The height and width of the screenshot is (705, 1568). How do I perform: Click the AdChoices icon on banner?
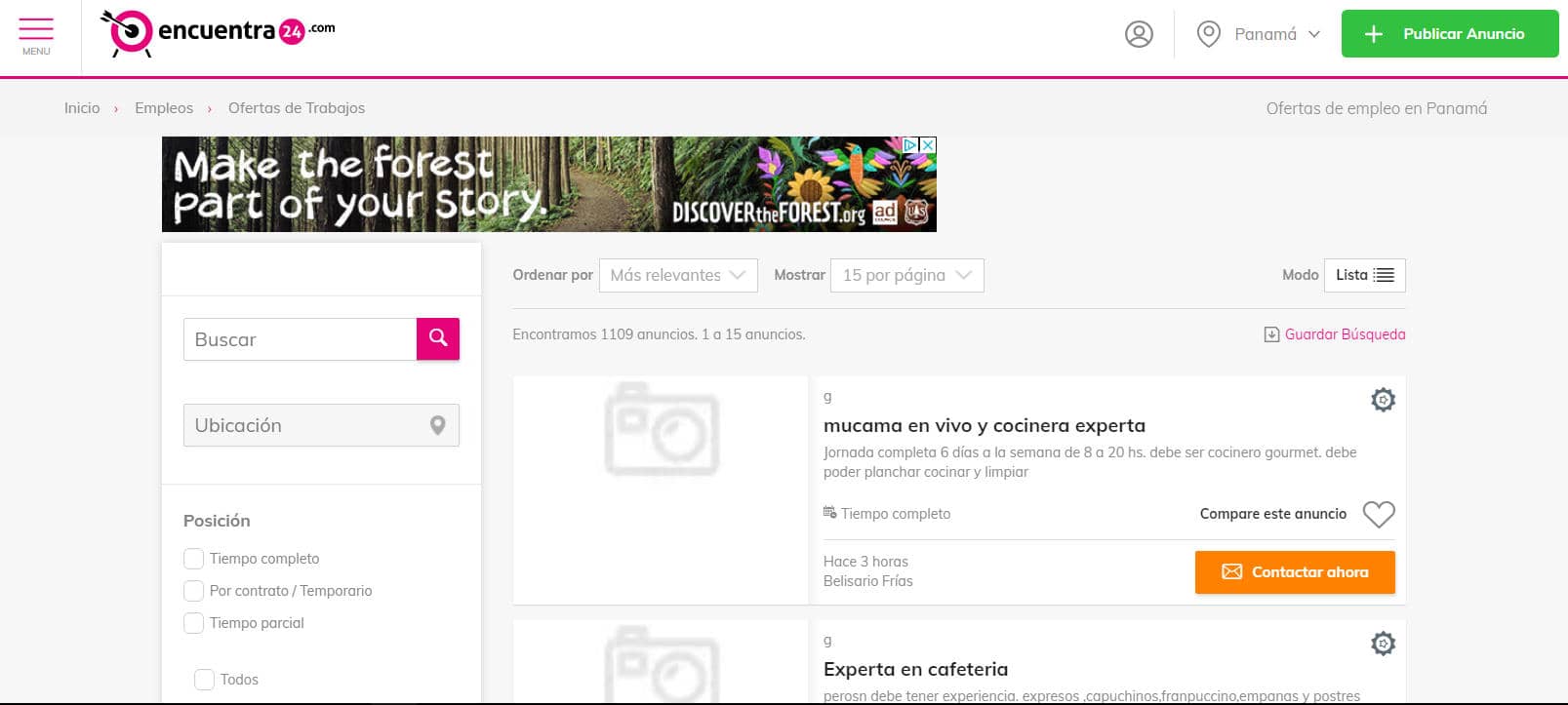tap(910, 144)
